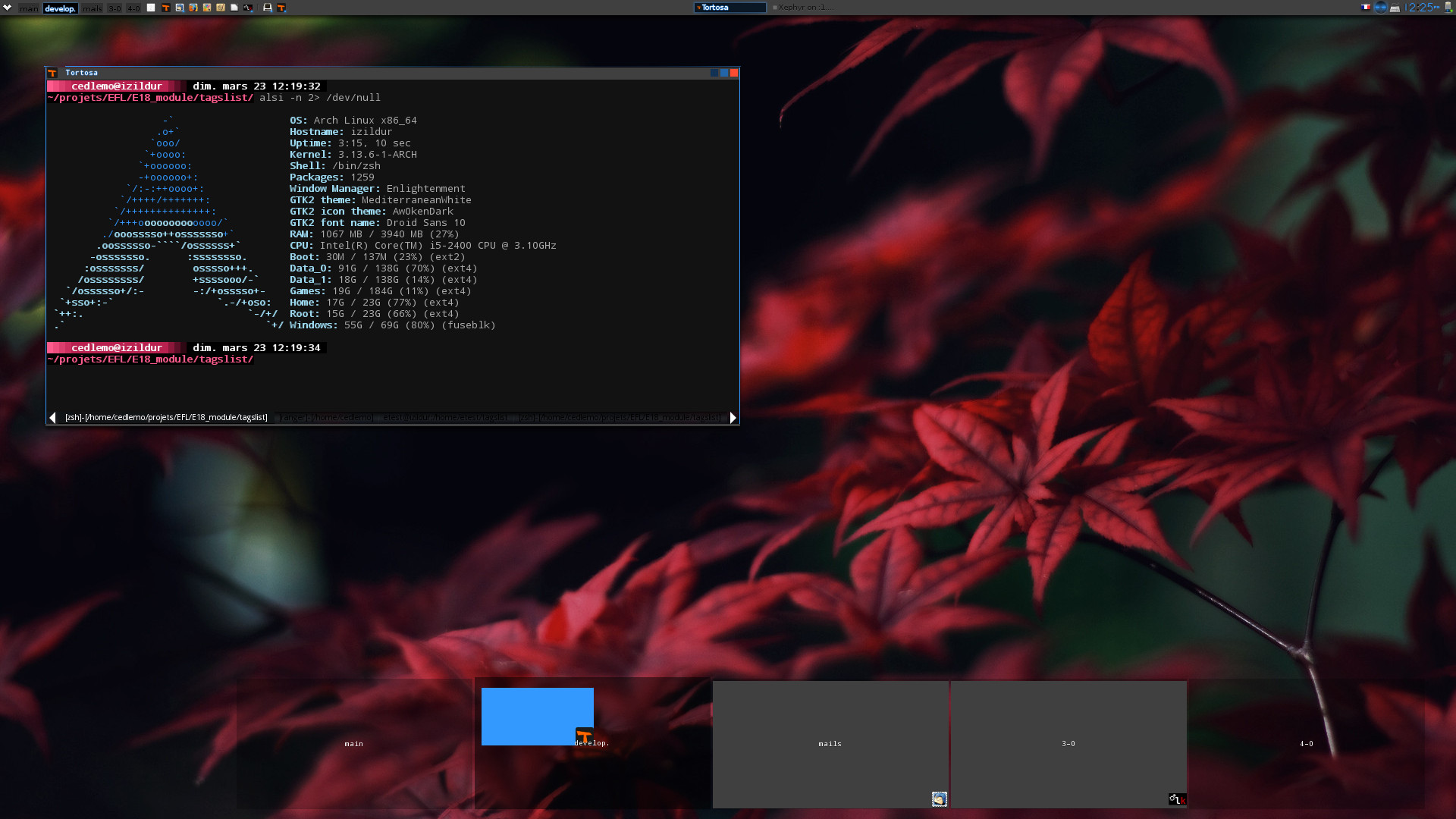Switch to the '3-0' tag in top bar

coord(115,8)
